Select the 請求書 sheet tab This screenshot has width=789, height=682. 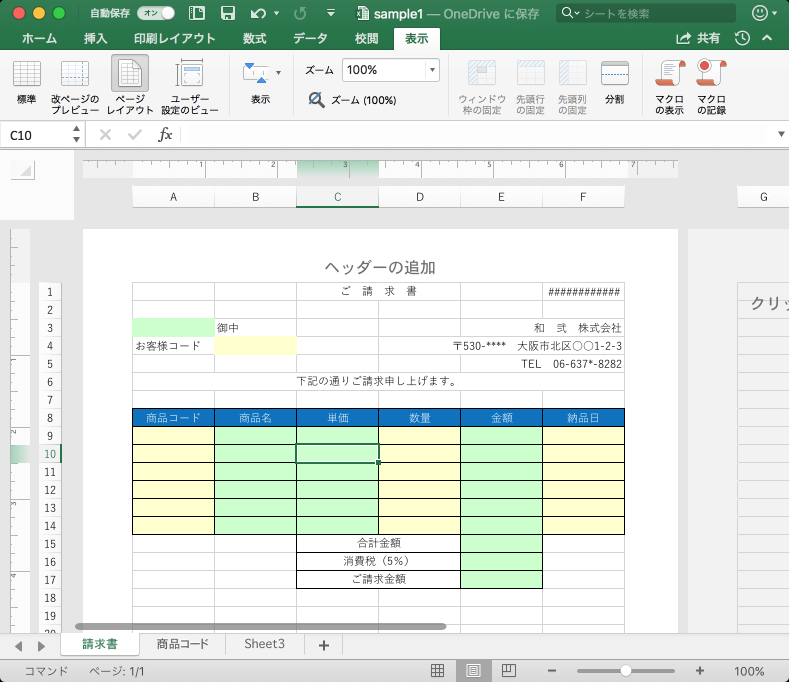(100, 644)
